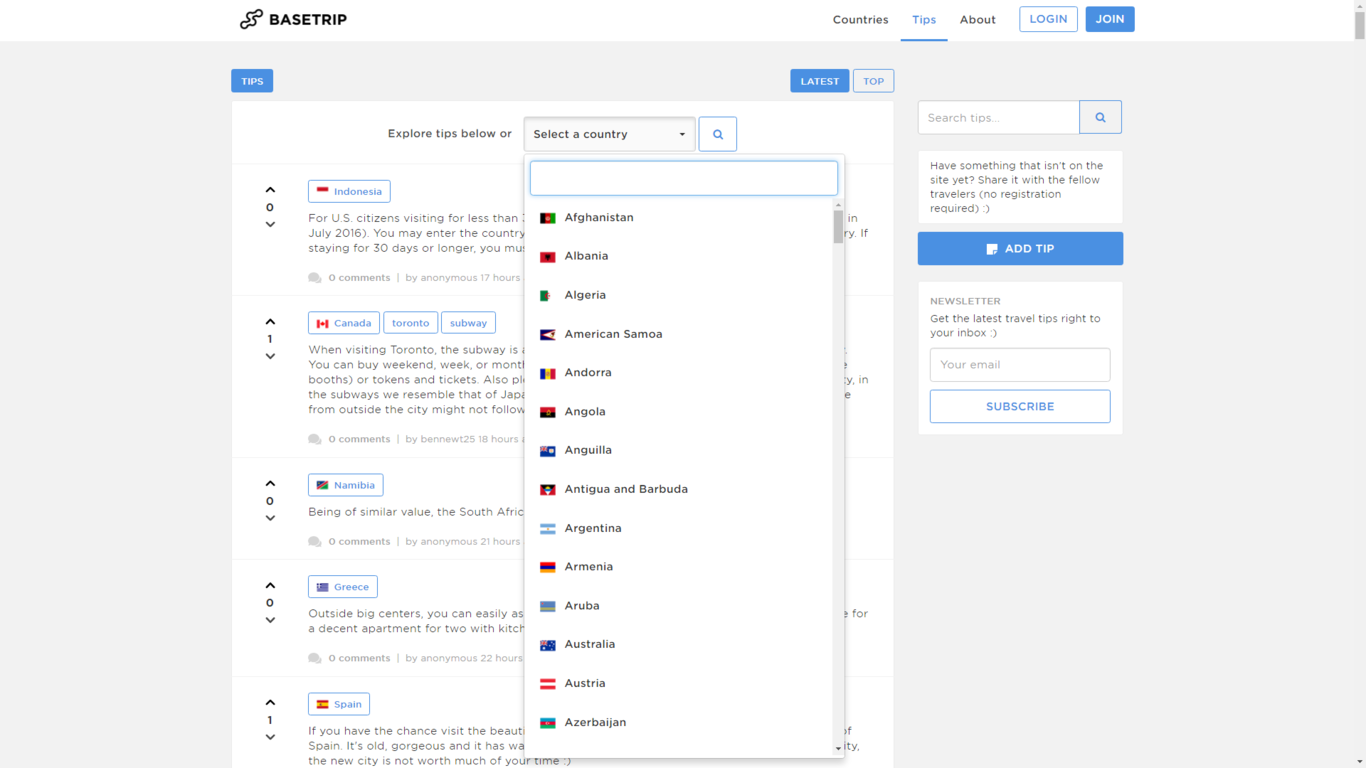1366x768 pixels.
Task: Collapse the Select a country dropdown
Action: (x=609, y=134)
